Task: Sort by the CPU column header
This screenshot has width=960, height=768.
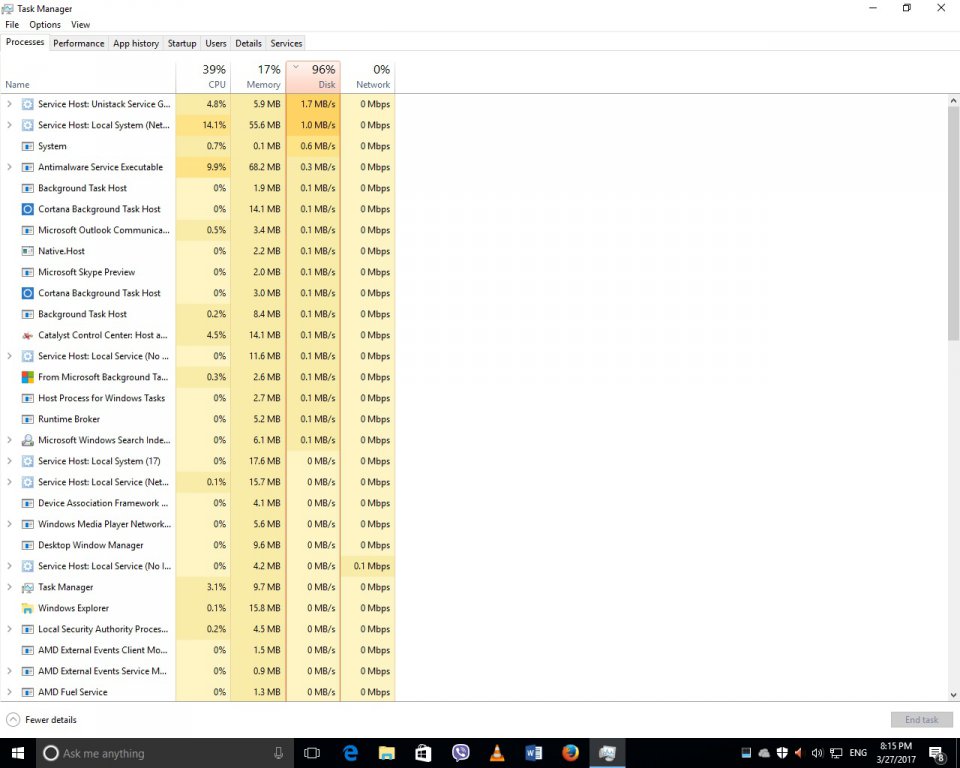Action: coord(208,77)
